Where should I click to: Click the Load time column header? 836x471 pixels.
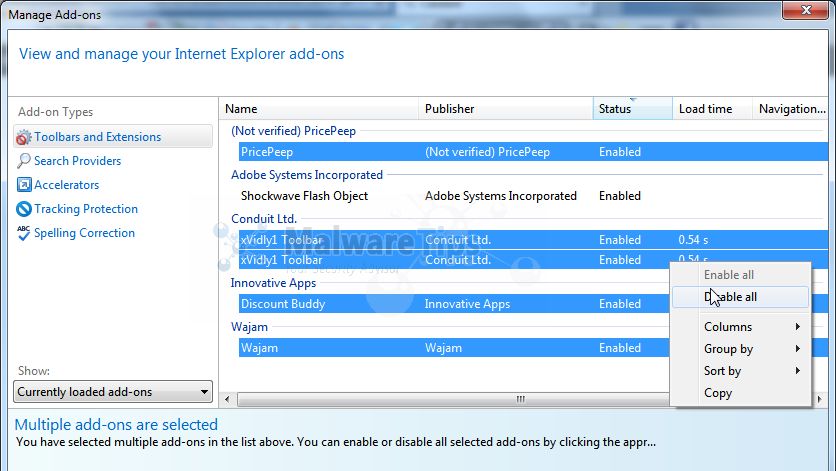(710, 109)
